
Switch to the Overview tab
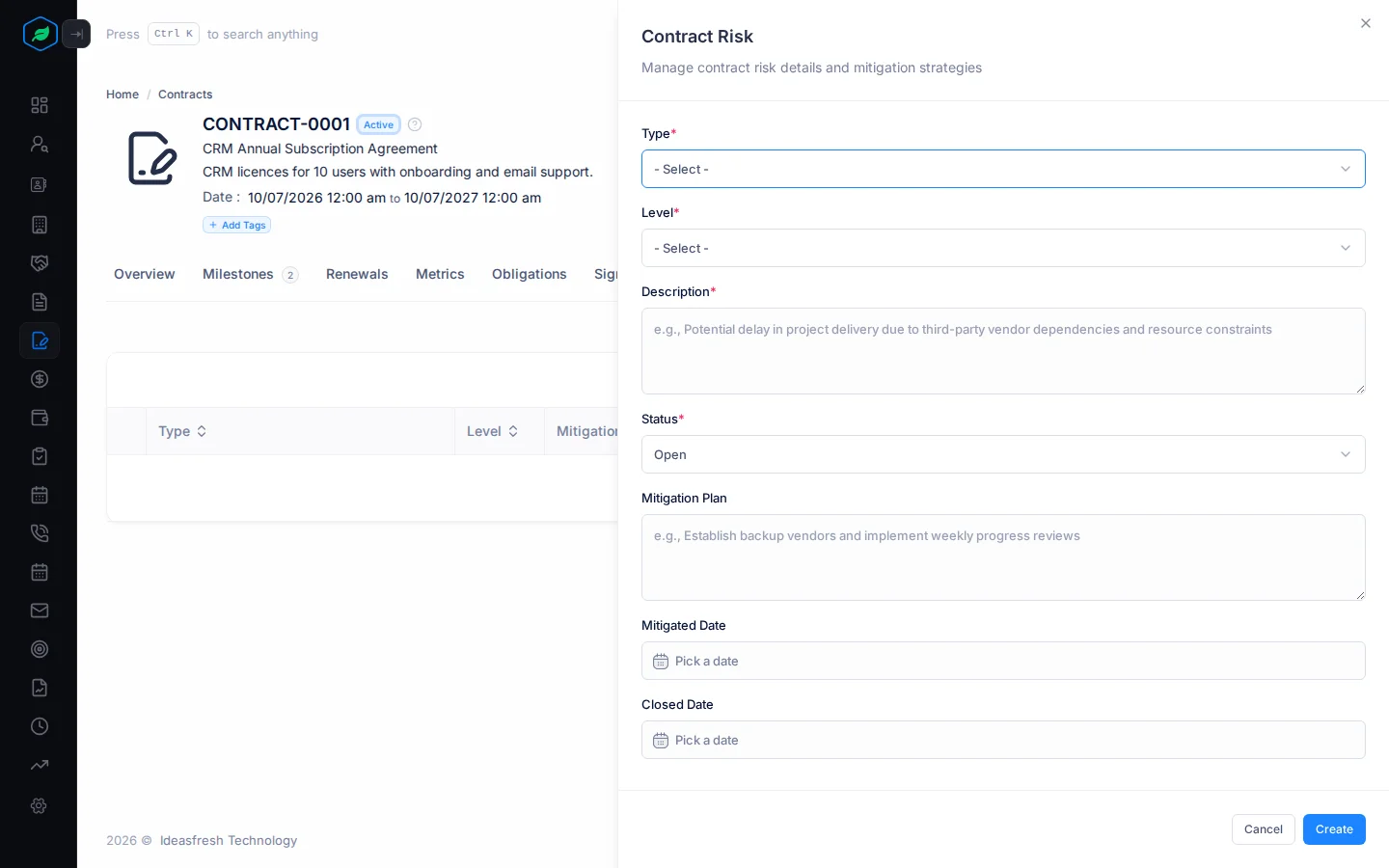(145, 274)
